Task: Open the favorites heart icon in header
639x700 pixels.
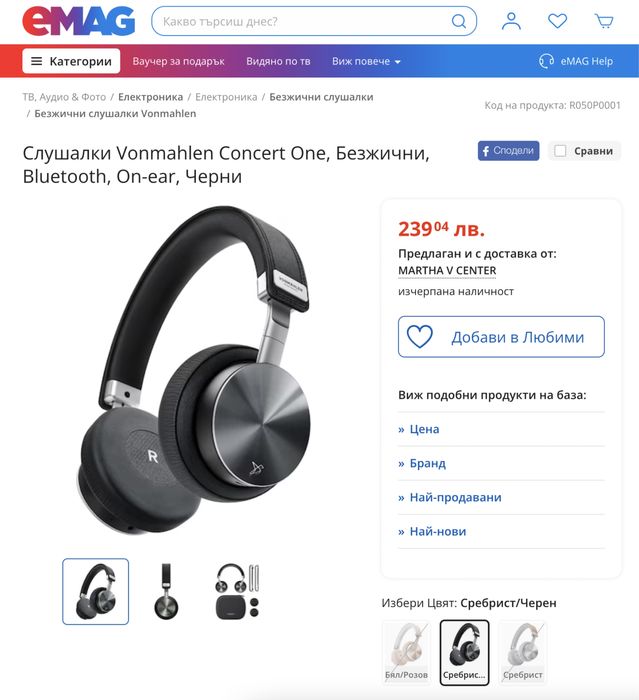Action: (557, 21)
